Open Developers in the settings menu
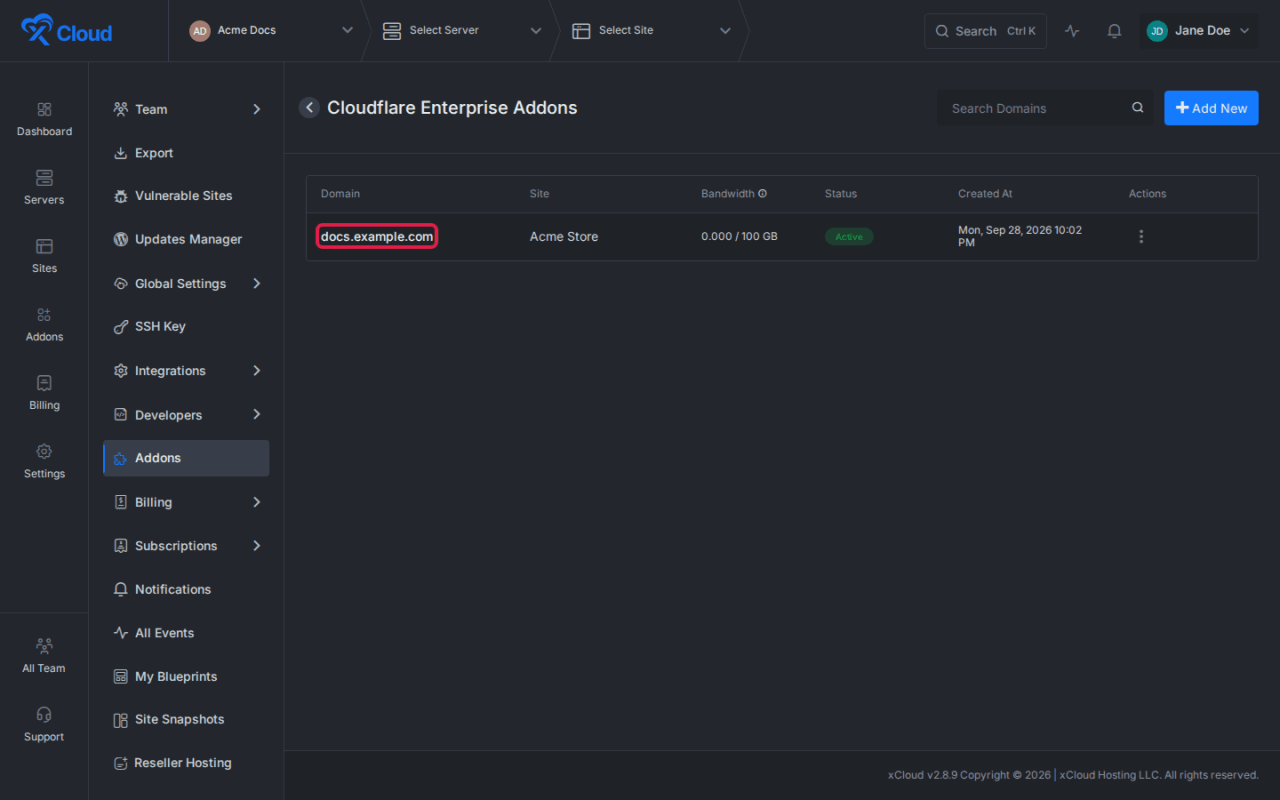This screenshot has width=1280, height=800. point(186,415)
